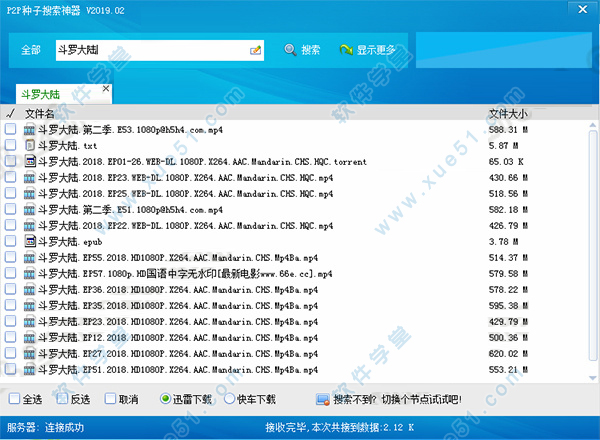The width and height of the screenshot is (600, 440).
Task: Open the 全部 category dropdown
Action: pos(31,50)
